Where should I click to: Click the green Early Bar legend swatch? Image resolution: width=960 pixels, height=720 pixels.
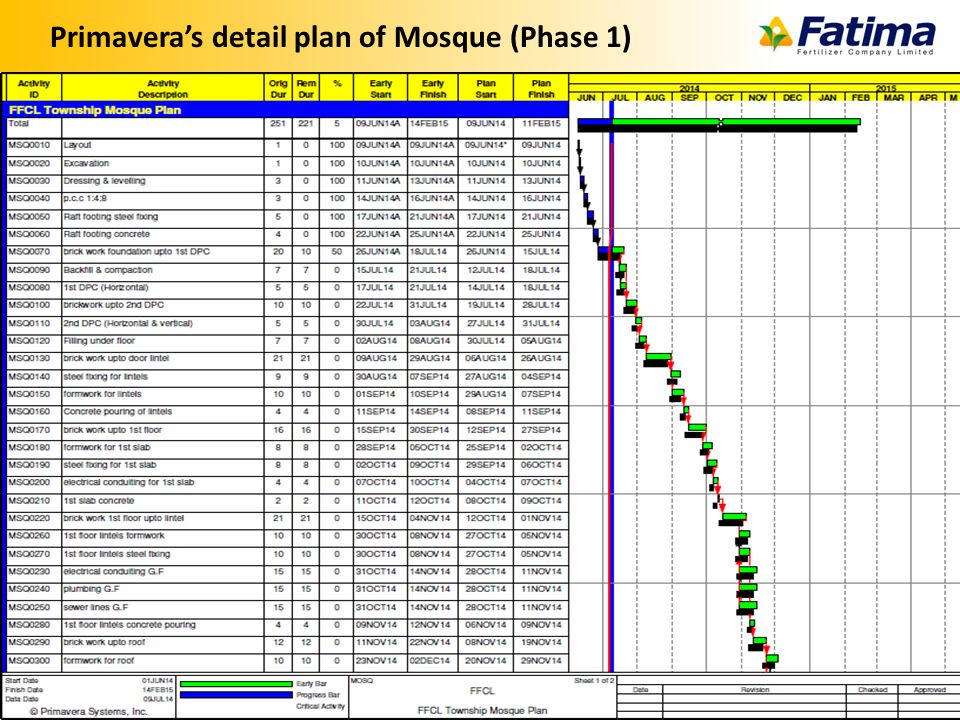[236, 684]
